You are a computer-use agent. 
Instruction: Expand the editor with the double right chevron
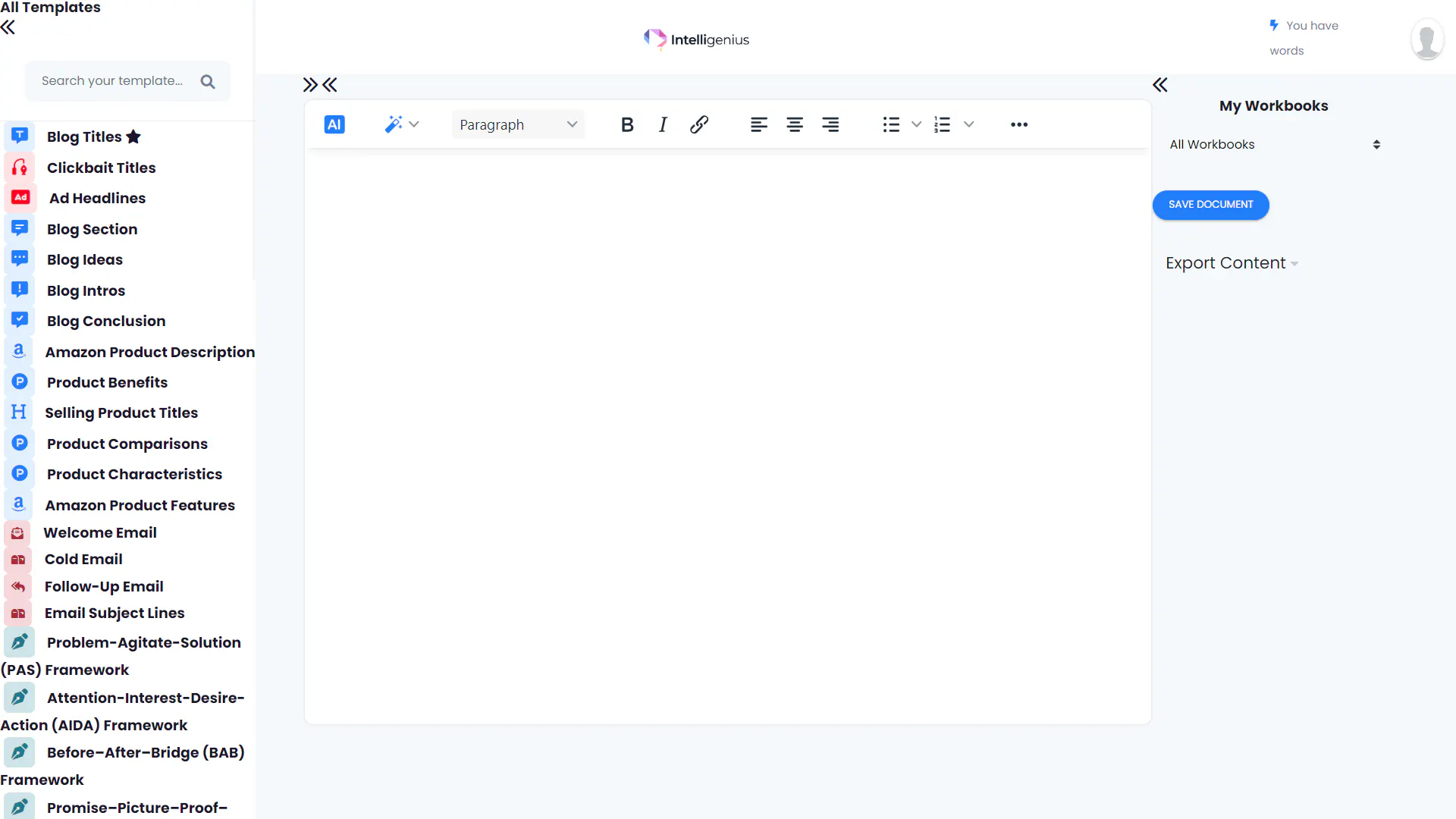[x=309, y=85]
